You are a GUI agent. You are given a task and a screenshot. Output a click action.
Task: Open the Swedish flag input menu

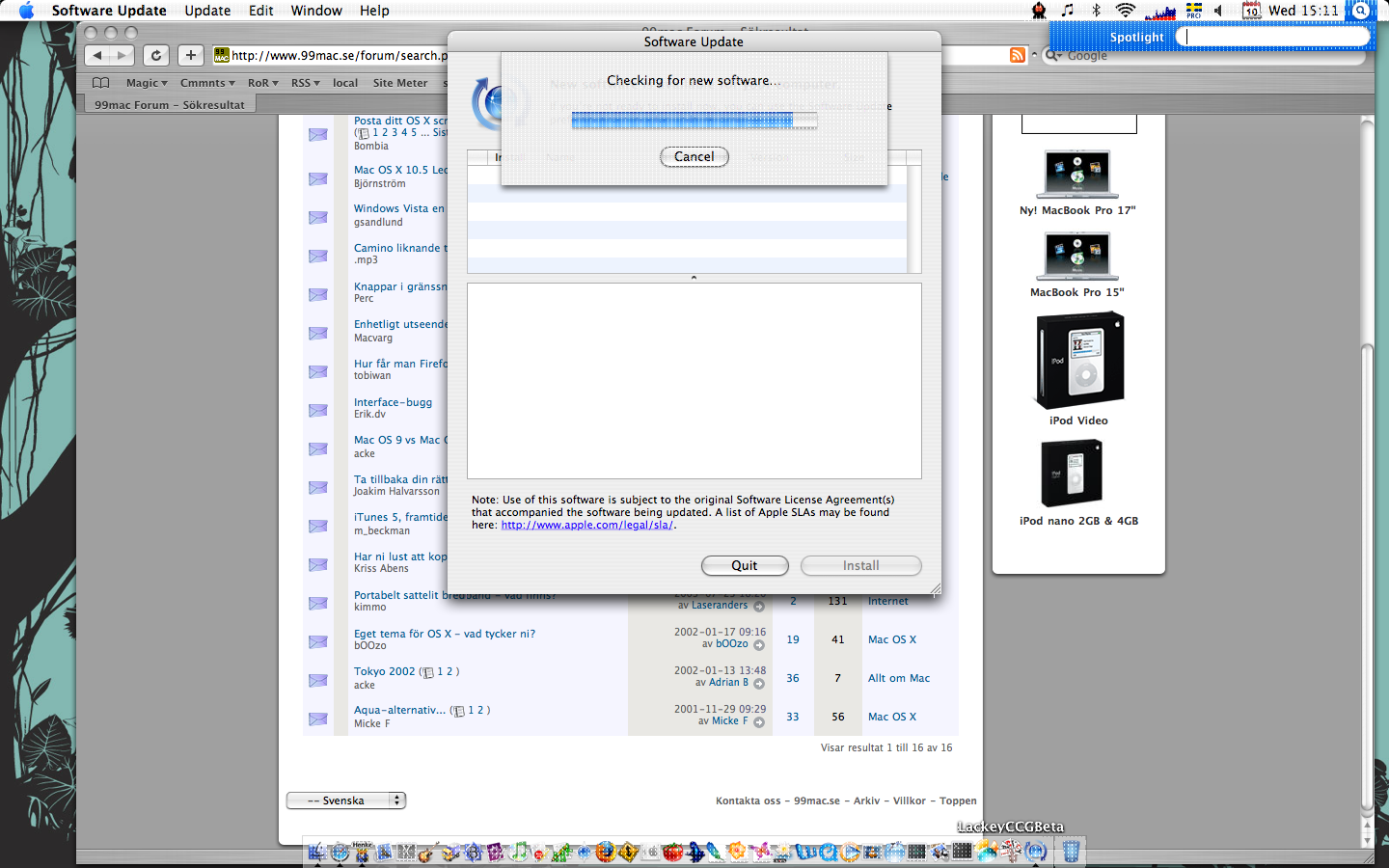point(1194,11)
